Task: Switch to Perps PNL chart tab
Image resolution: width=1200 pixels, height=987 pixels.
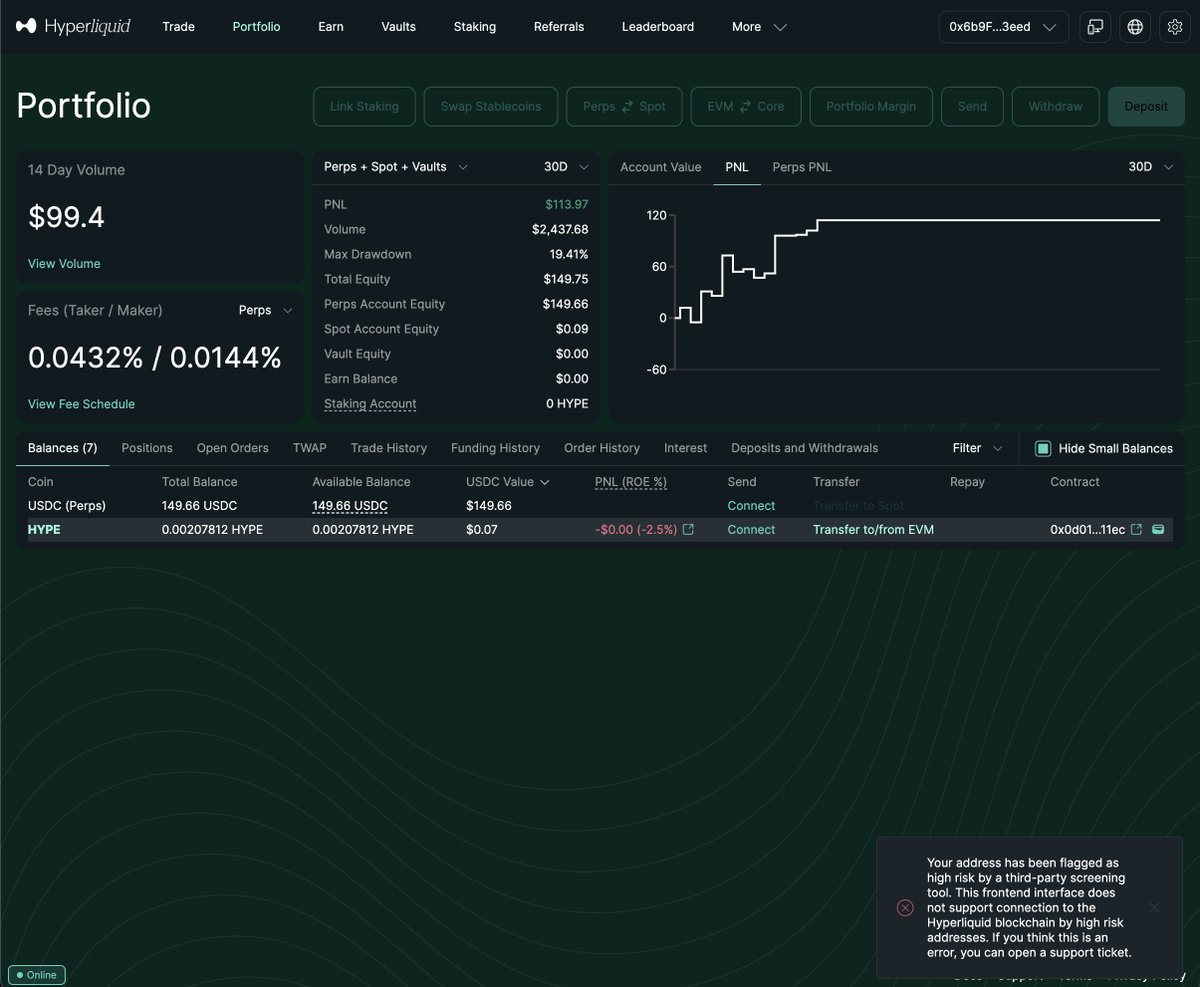Action: (x=802, y=167)
